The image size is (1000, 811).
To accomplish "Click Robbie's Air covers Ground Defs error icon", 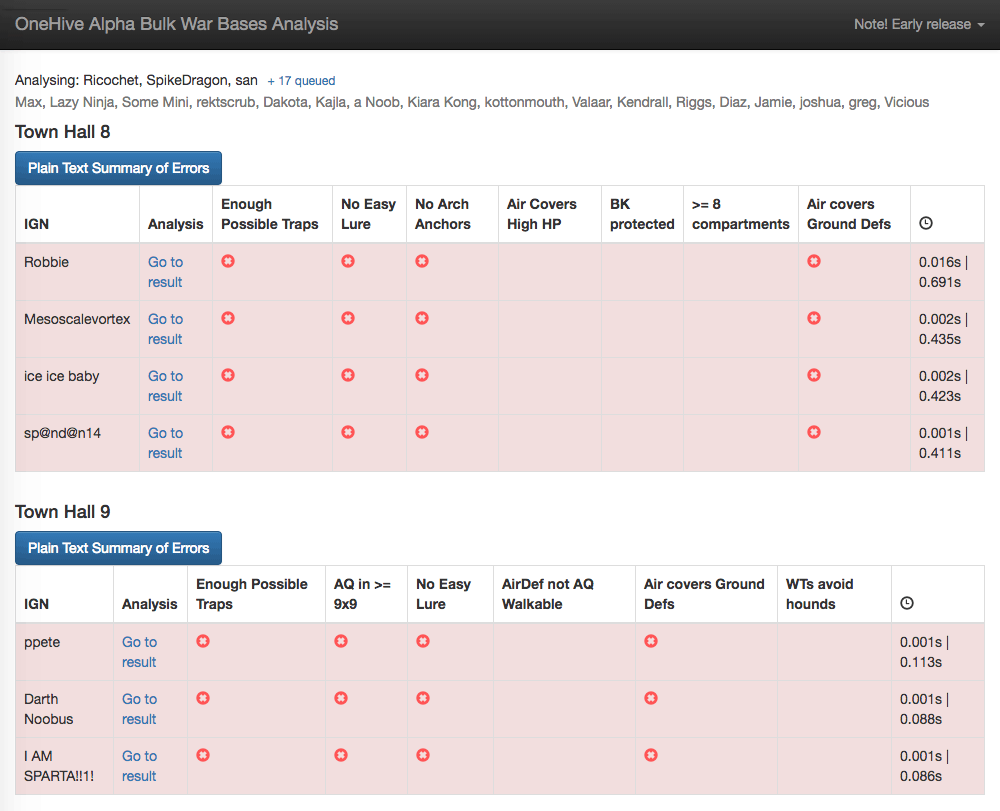I will (814, 261).
